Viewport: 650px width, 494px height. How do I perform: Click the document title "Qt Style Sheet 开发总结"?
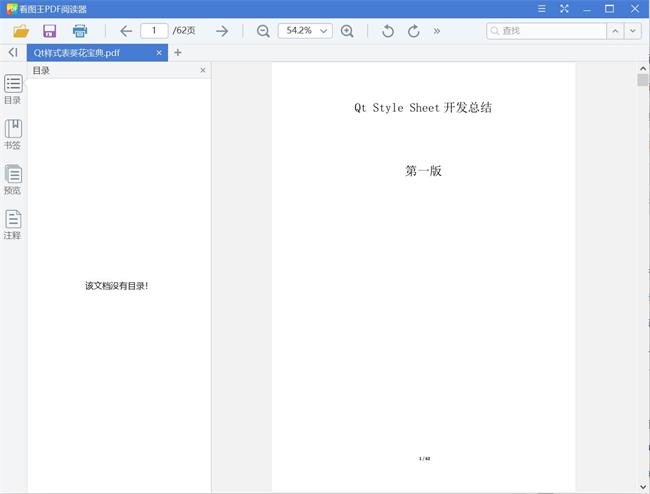click(x=423, y=108)
